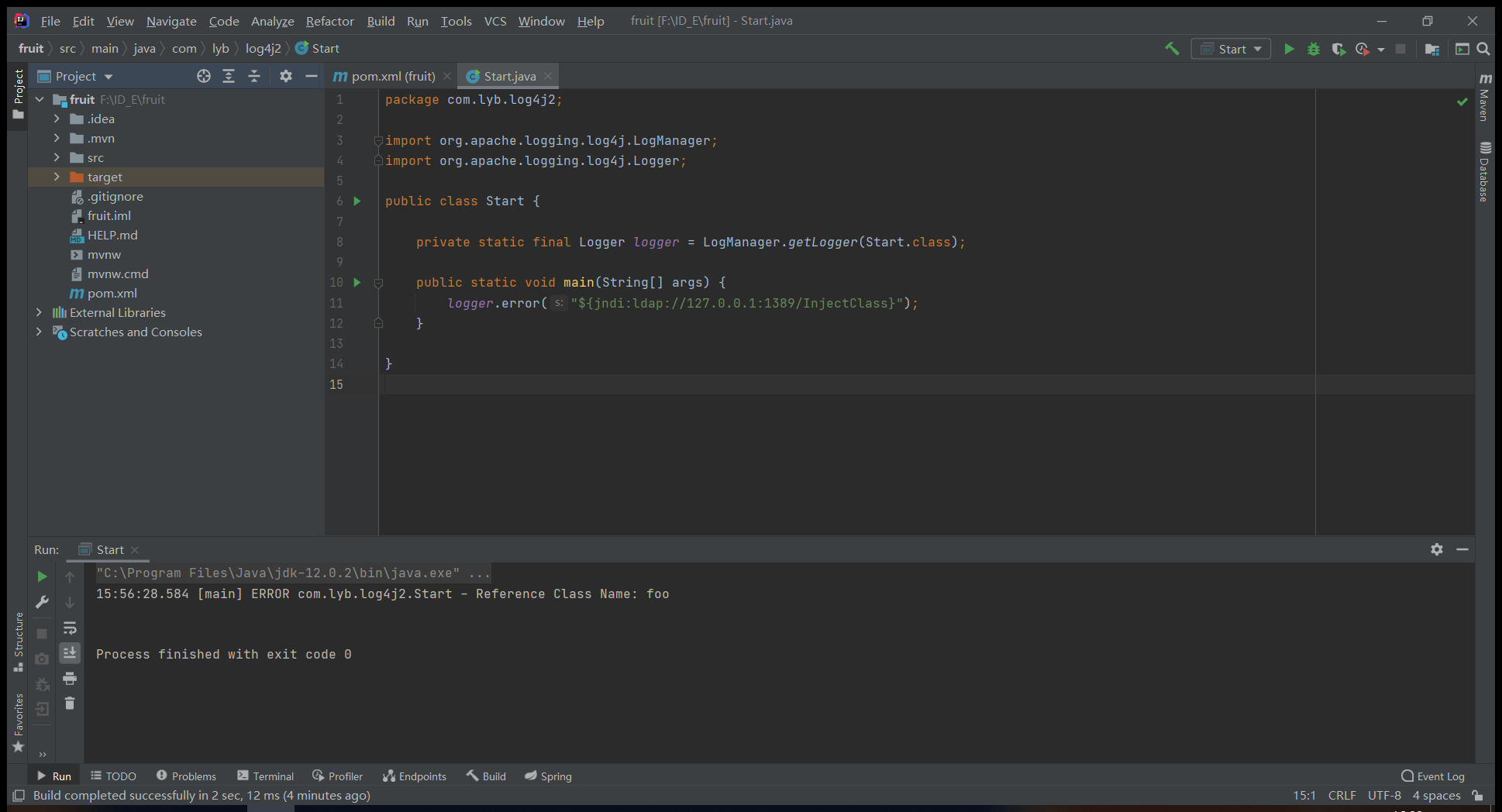Click the Search Everywhere magnifier icon

[1483, 49]
